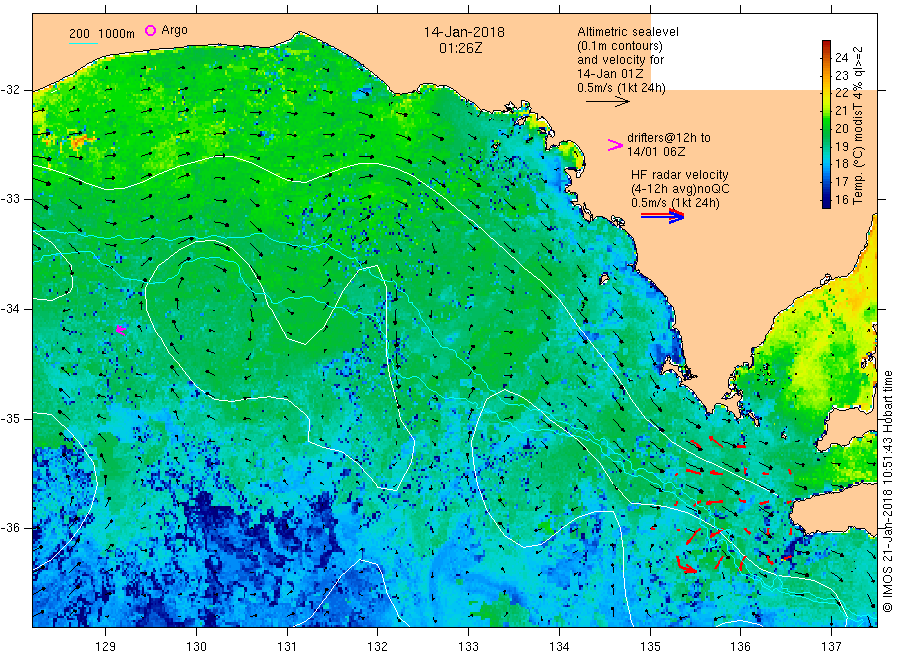Viewport: 900px width, 660px height.
Task: Click the black altimetric velocity scale arrow
Action: pyautogui.click(x=607, y=102)
